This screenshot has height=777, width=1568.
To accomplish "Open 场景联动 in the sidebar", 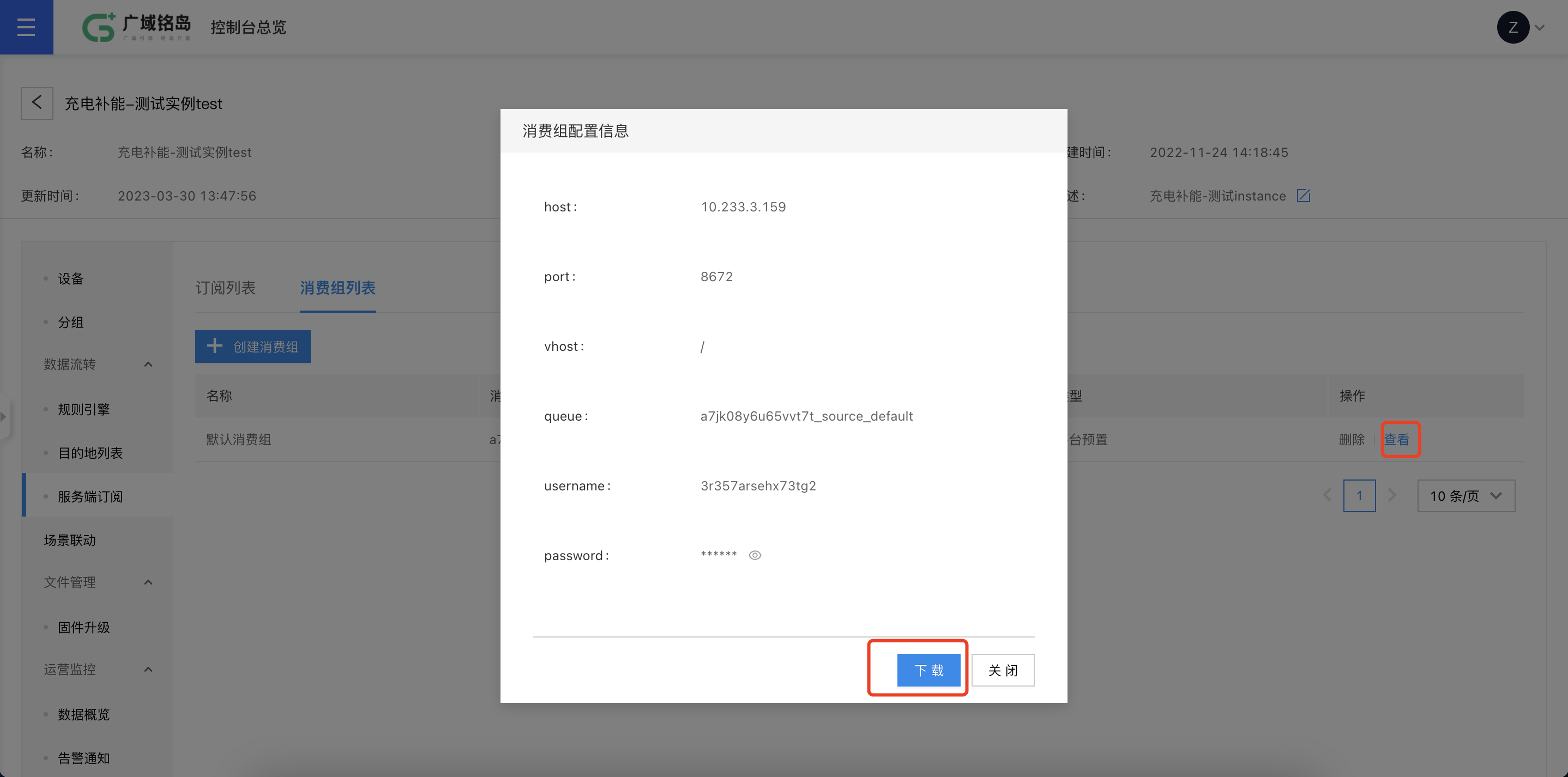I will pos(70,541).
